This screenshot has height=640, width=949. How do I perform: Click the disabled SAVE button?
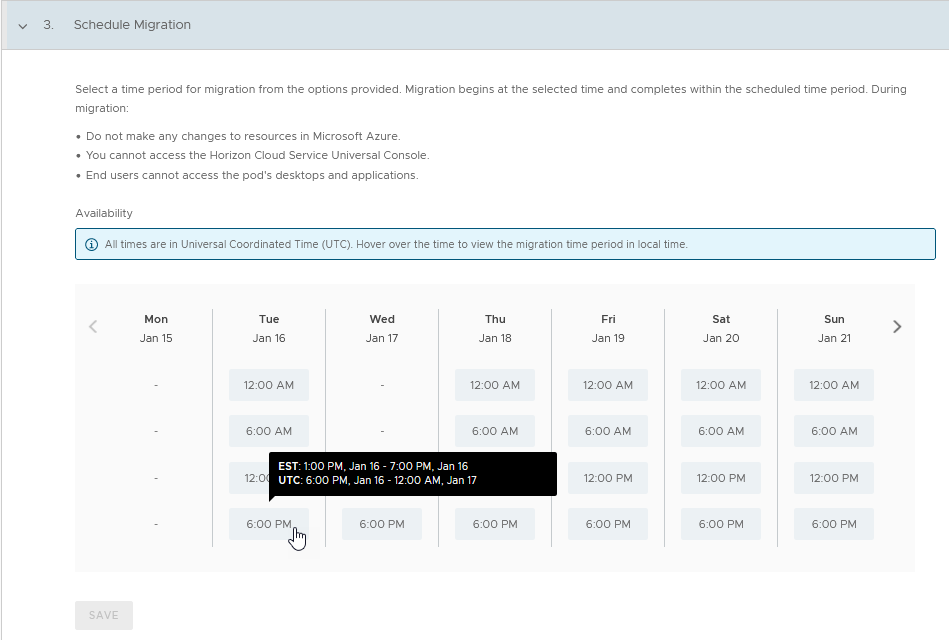(x=103, y=615)
